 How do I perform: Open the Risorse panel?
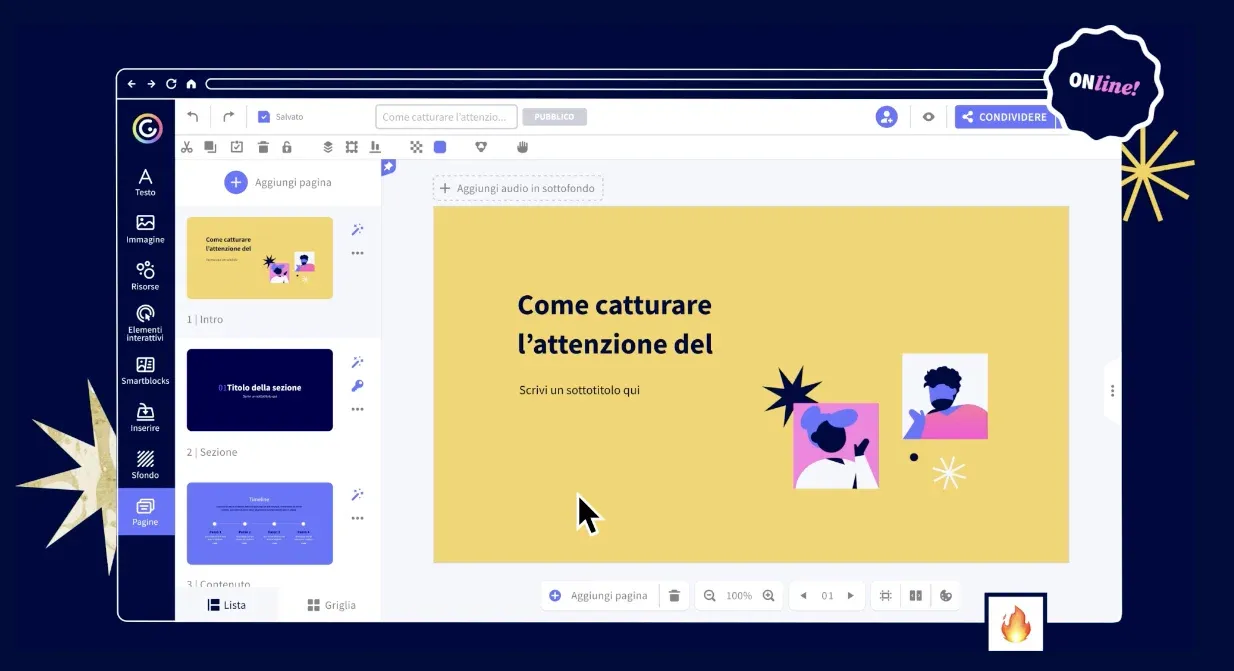click(x=145, y=277)
